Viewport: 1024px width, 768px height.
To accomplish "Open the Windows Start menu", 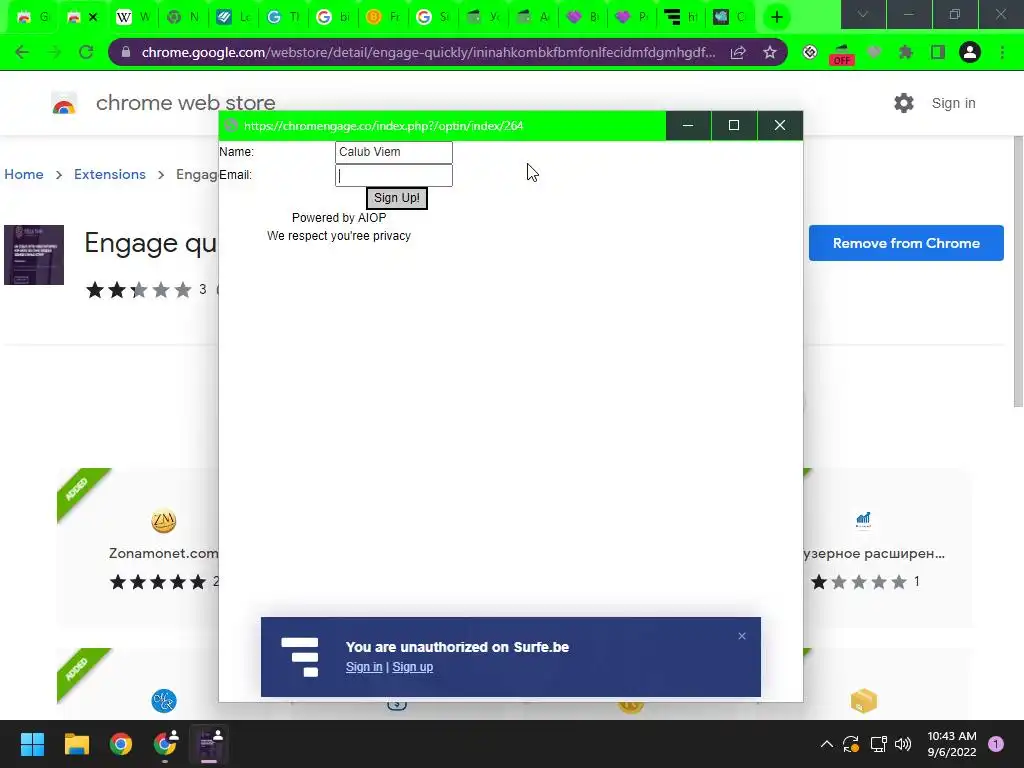I will coord(32,744).
